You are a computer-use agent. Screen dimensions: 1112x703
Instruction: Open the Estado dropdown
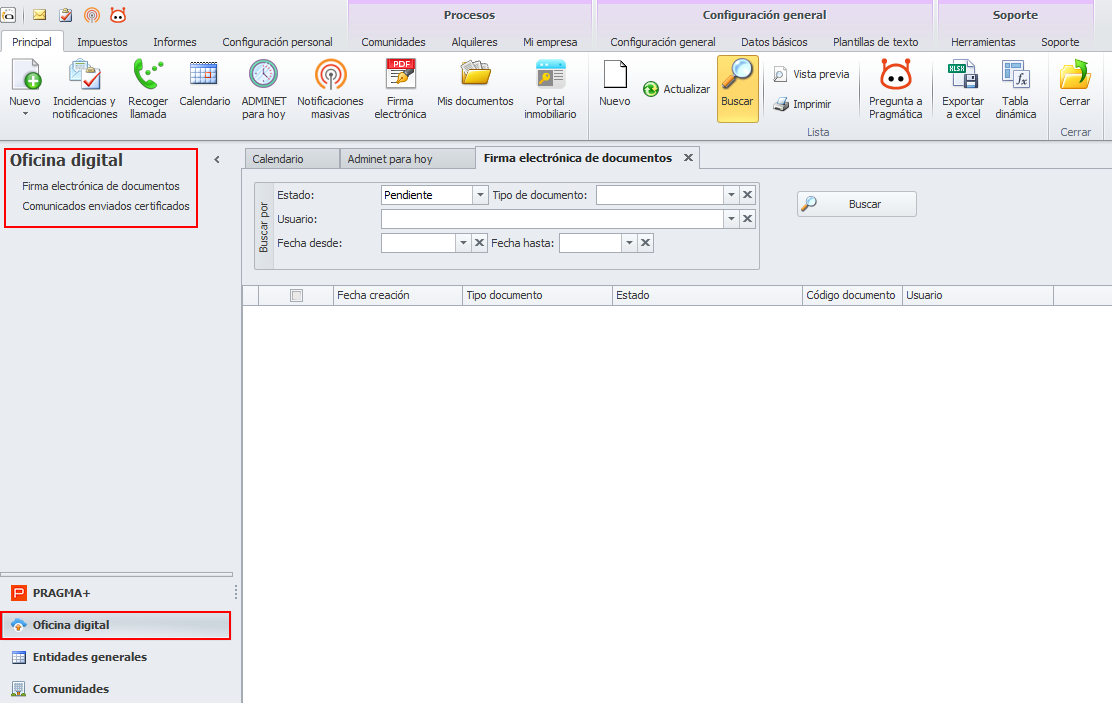click(480, 195)
